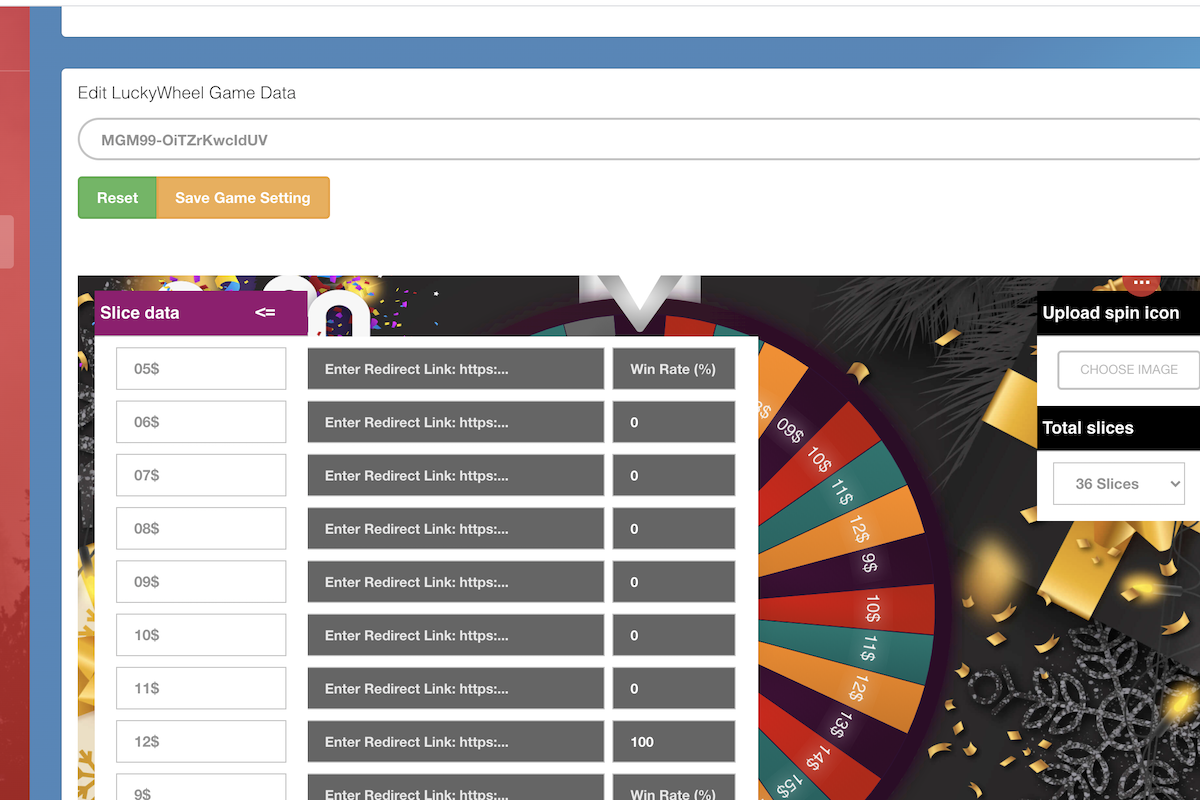Image resolution: width=1200 pixels, height=800 pixels.
Task: Click redirect link field in 09$ row
Action: [456, 582]
